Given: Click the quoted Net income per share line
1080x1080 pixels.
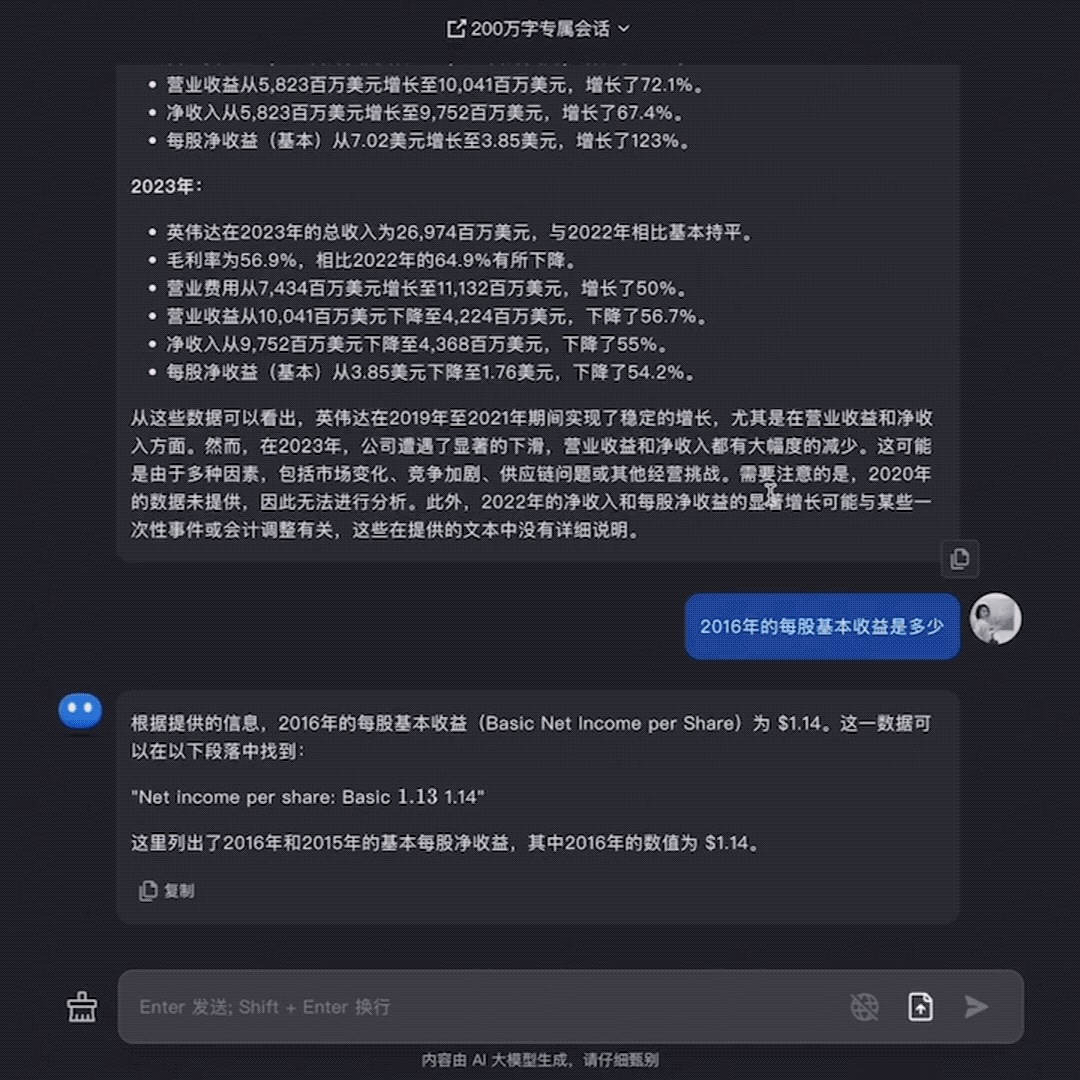Looking at the screenshot, I should (308, 797).
